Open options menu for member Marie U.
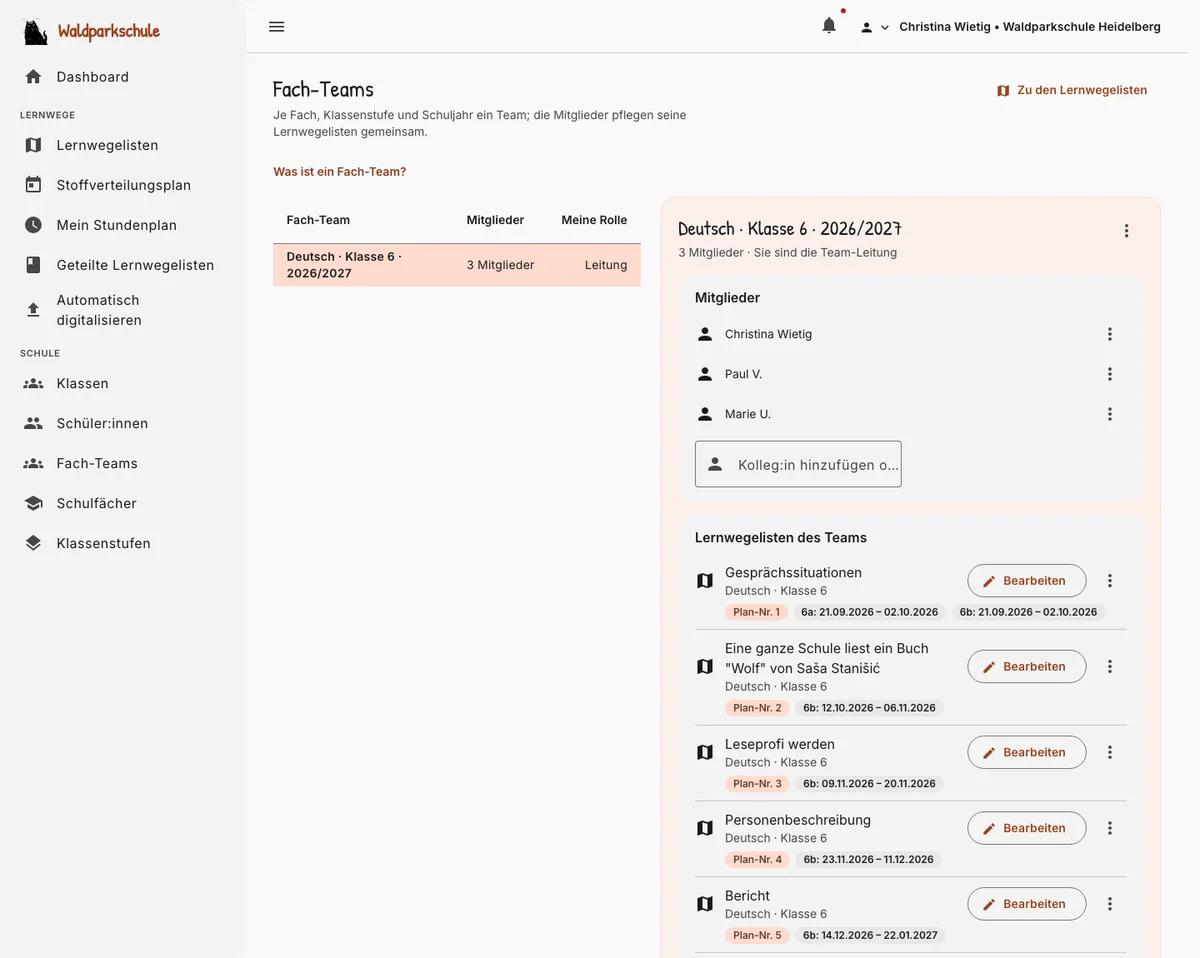This screenshot has width=1200, height=958. pos(1109,414)
